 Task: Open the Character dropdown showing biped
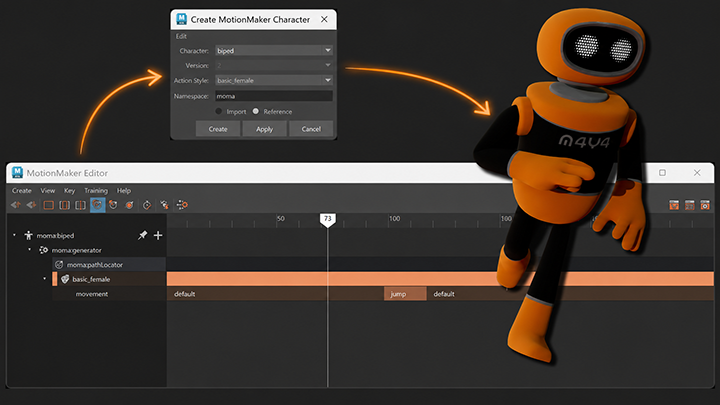[274, 51]
